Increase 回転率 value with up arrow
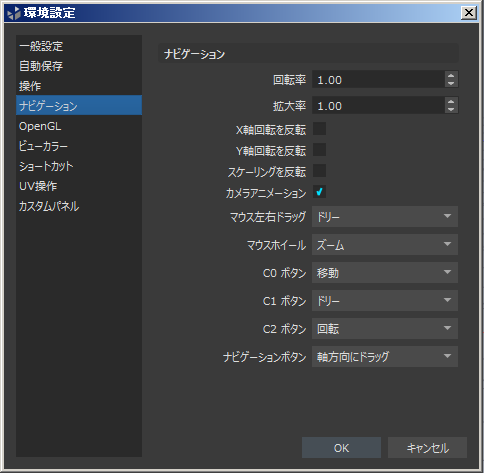Screen dimensions: 484x473 (451, 76)
